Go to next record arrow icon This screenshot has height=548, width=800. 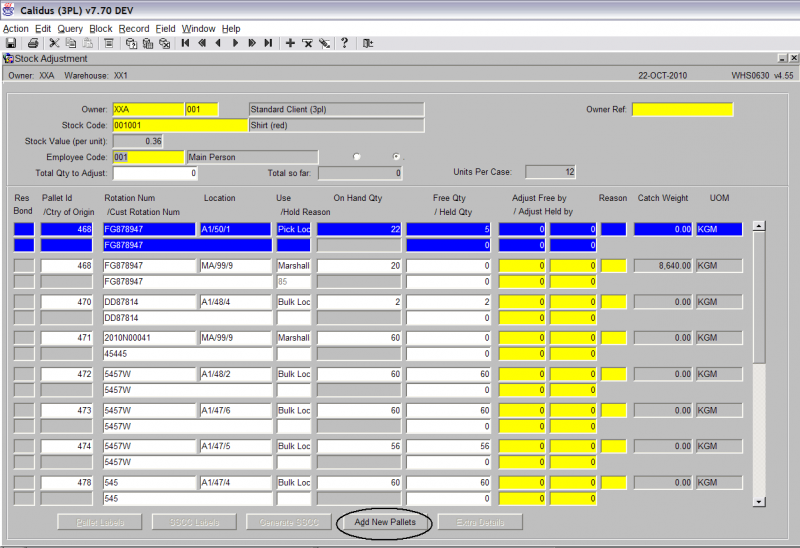(x=235, y=43)
